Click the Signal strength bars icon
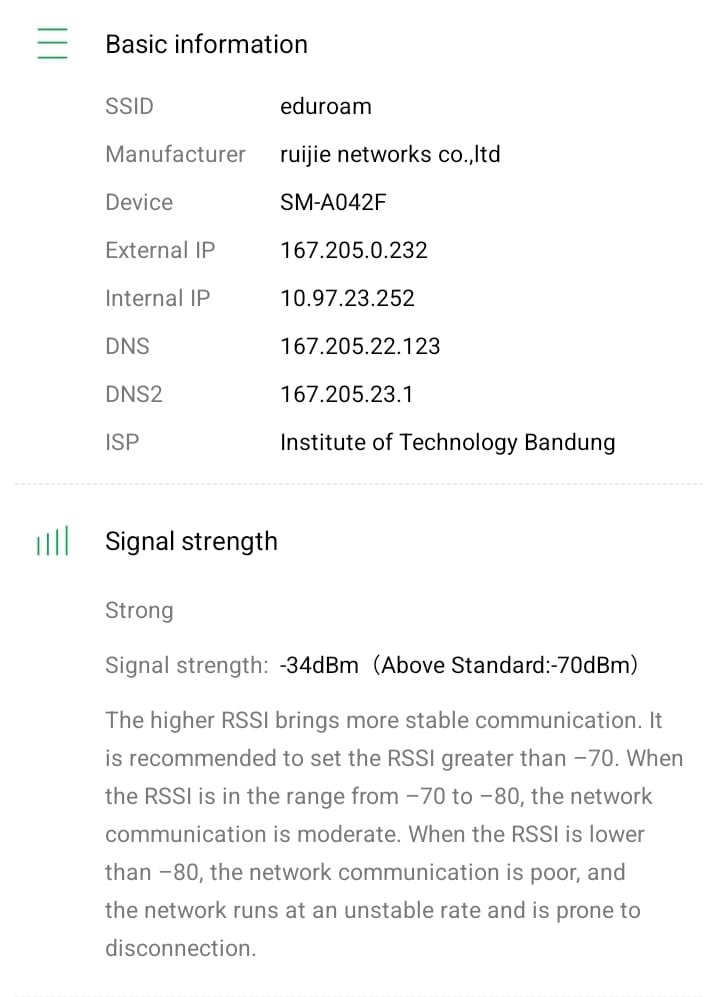Image resolution: width=719 pixels, height=997 pixels. click(52, 542)
